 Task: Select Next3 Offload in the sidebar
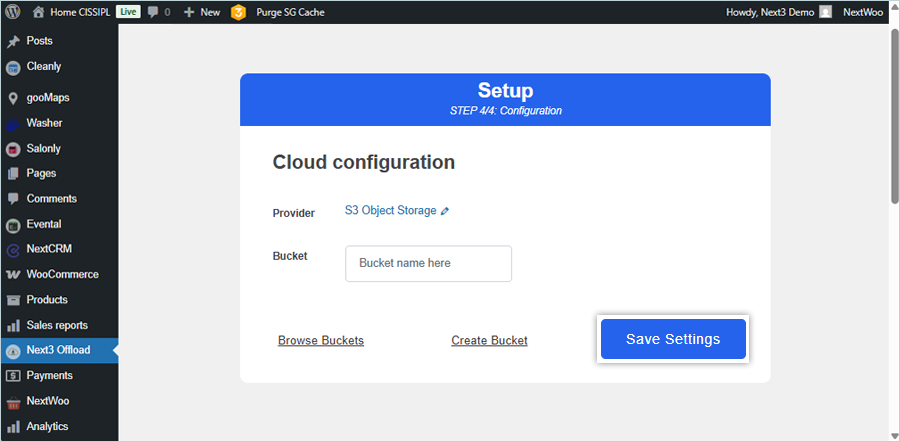(x=58, y=350)
